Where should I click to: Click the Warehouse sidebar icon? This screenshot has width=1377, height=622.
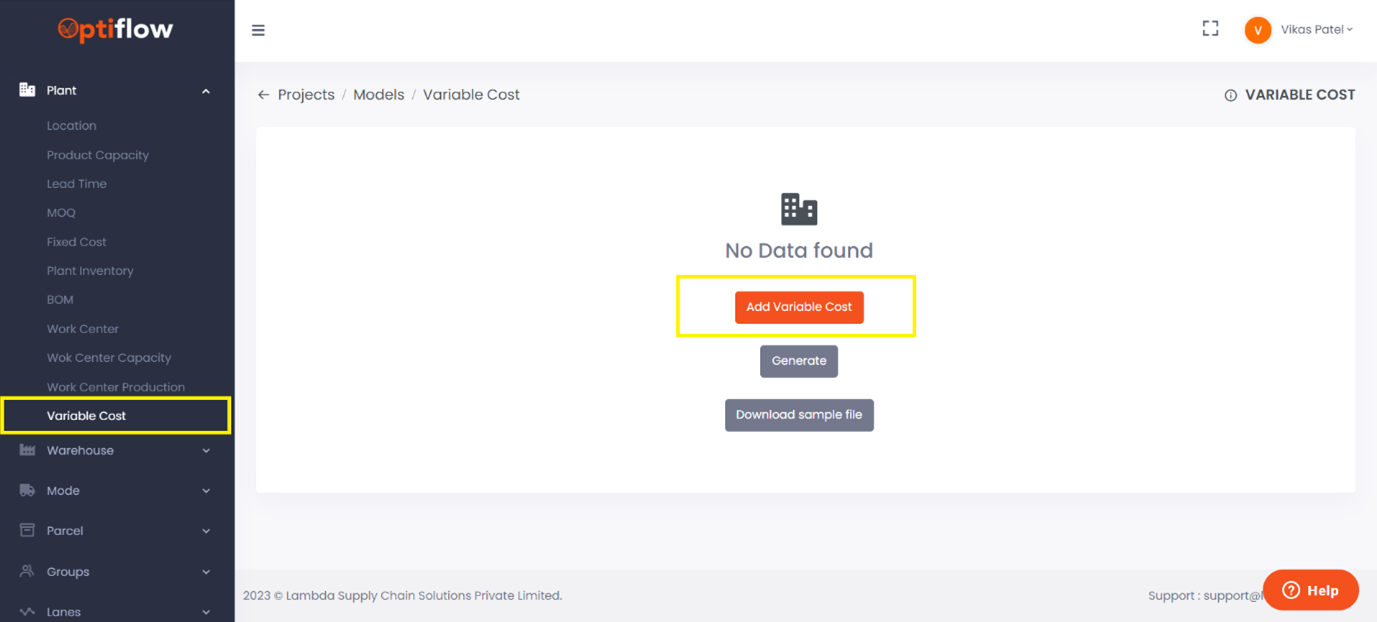click(27, 451)
